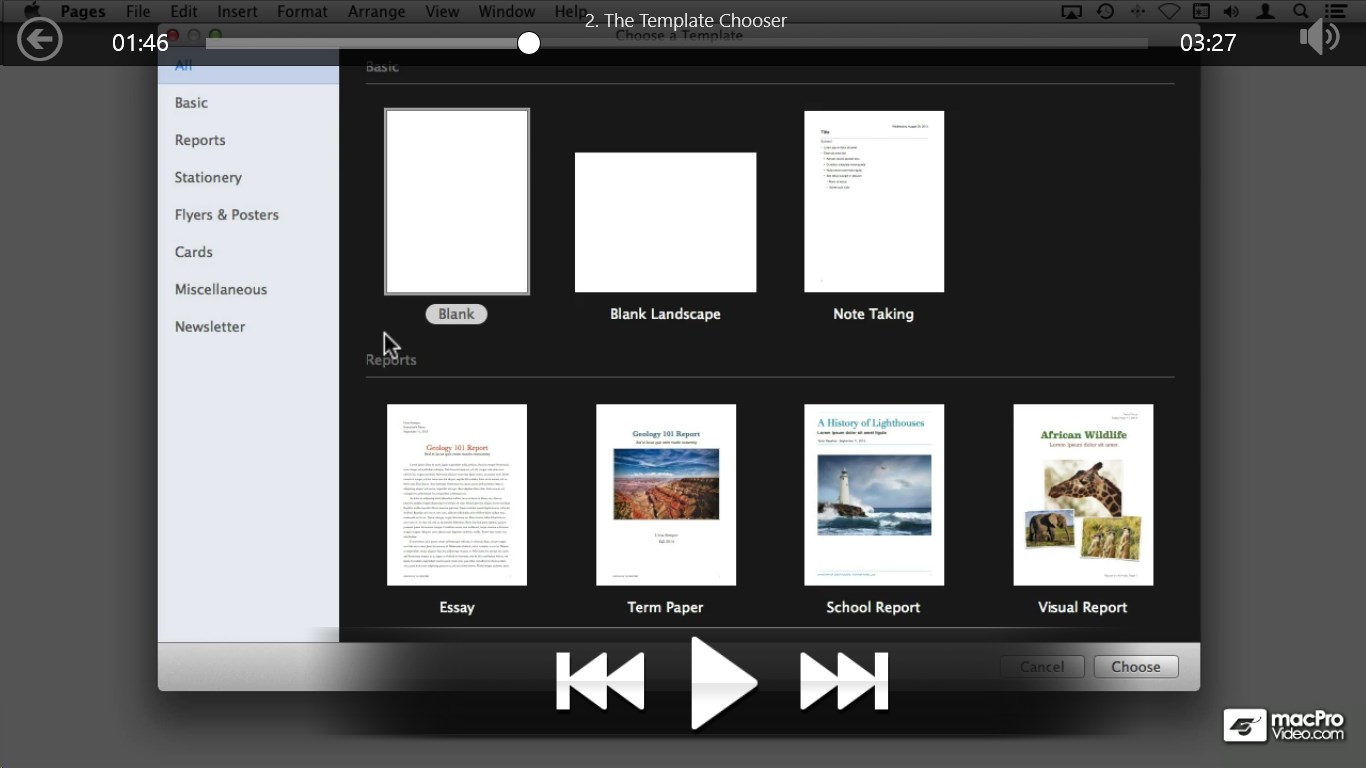Click the video progress slider knob
Viewport: 1366px width, 768px height.
click(529, 43)
